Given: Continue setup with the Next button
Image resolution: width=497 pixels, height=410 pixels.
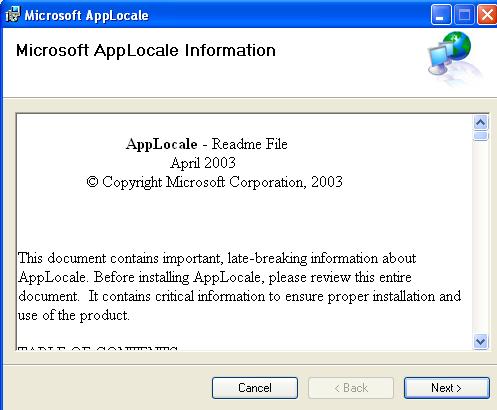Looking at the screenshot, I should point(447,388).
